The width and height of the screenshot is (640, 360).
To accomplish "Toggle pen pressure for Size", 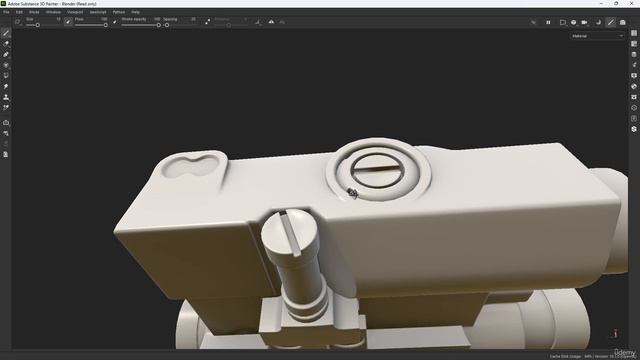I will click(x=68, y=22).
